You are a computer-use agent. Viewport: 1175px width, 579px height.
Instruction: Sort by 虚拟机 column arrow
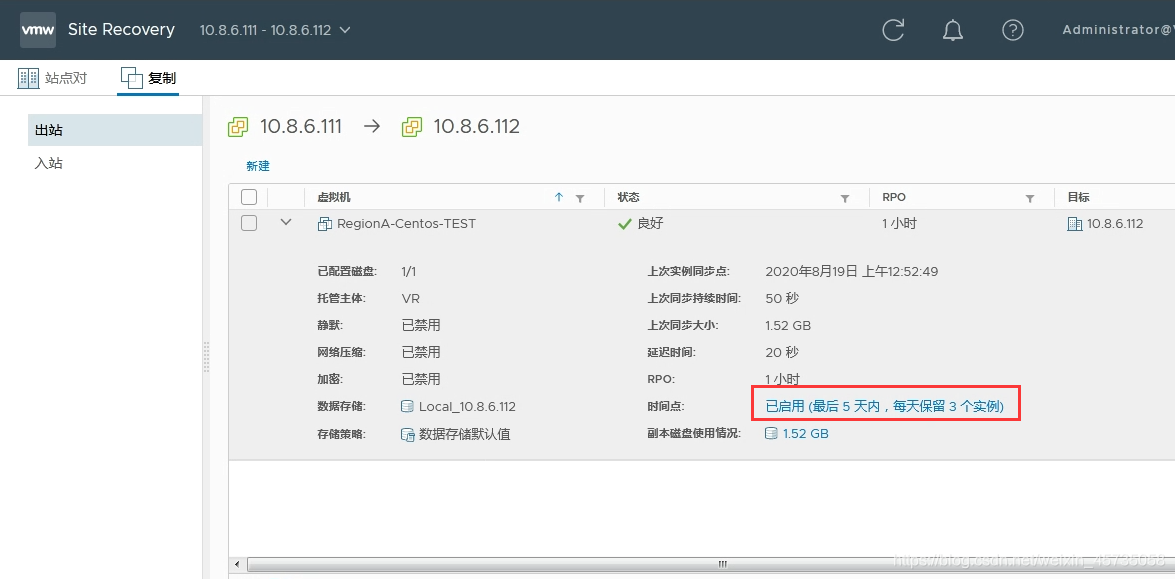tap(558, 197)
